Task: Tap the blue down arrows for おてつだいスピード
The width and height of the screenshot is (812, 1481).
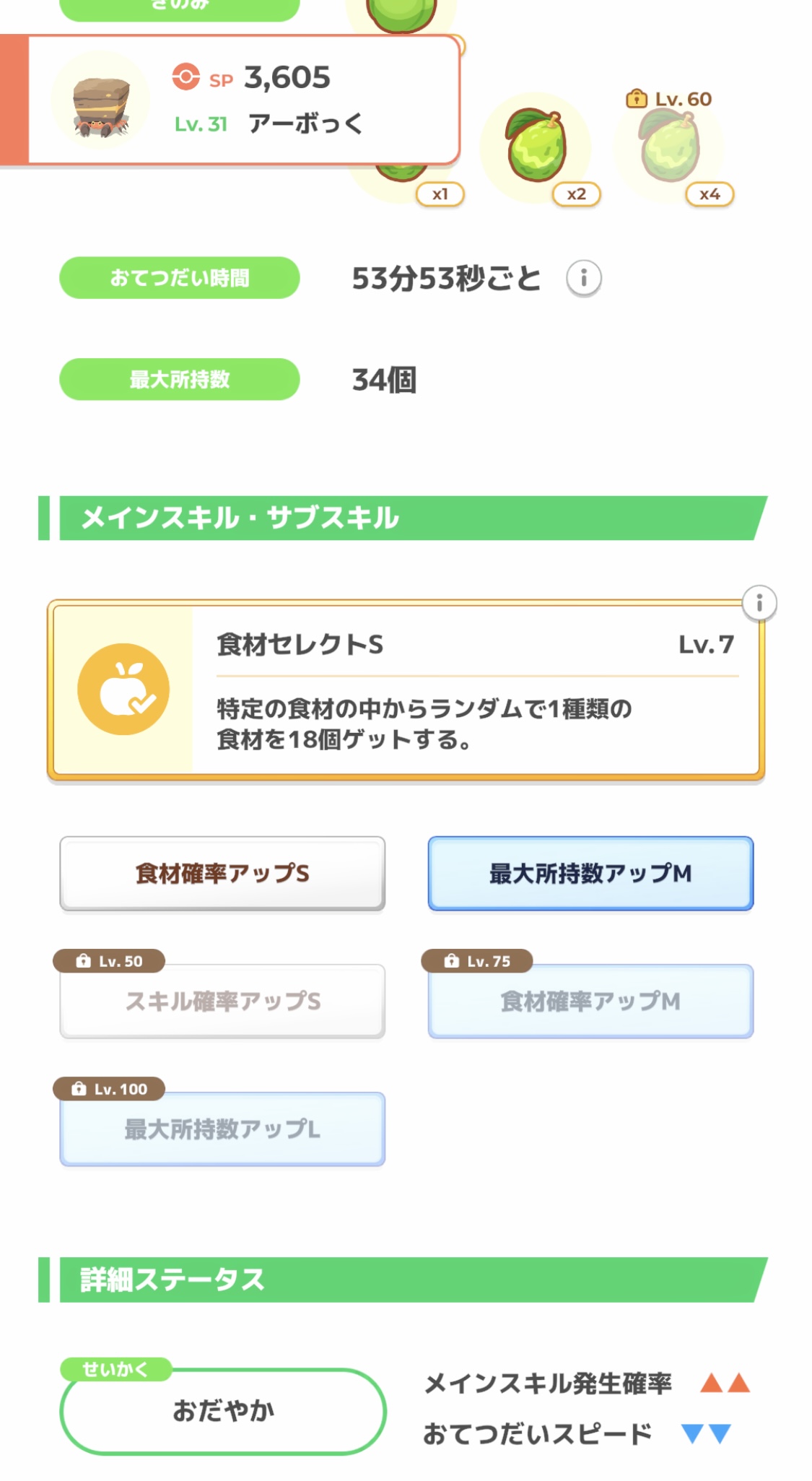Action: point(707,1433)
